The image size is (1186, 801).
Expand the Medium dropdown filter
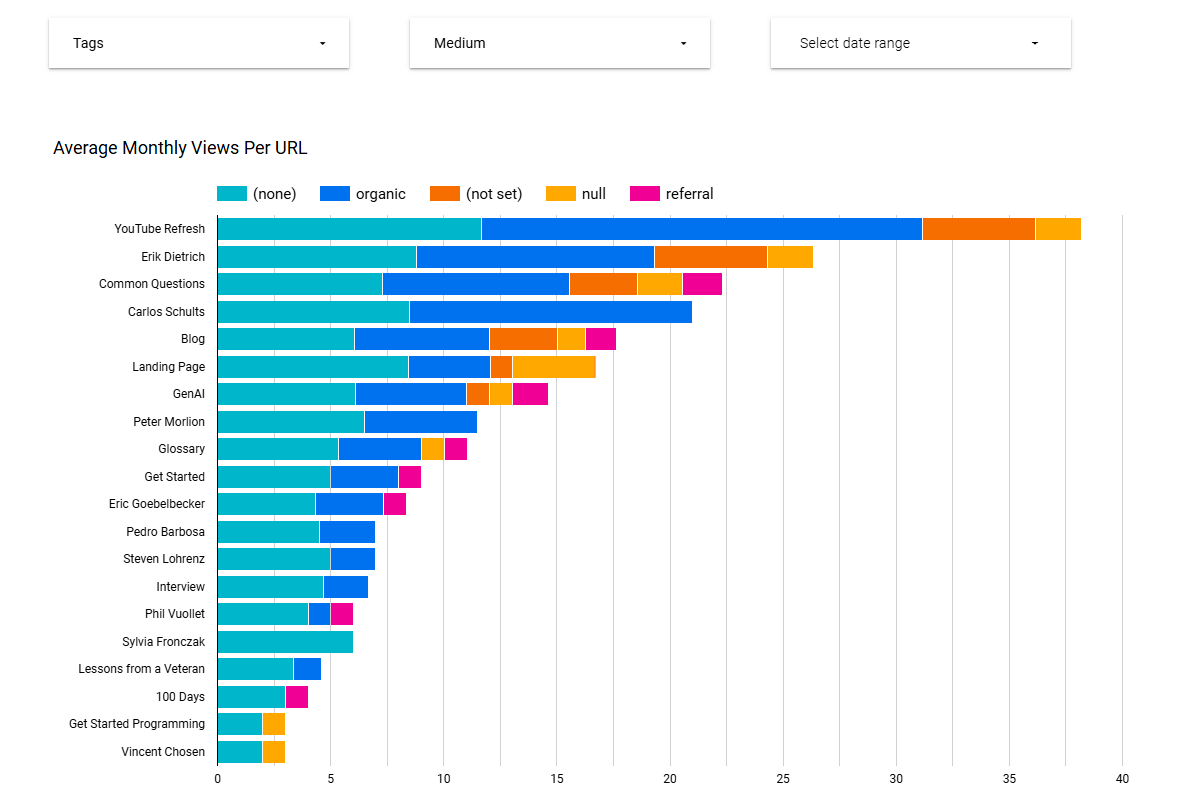coord(559,43)
